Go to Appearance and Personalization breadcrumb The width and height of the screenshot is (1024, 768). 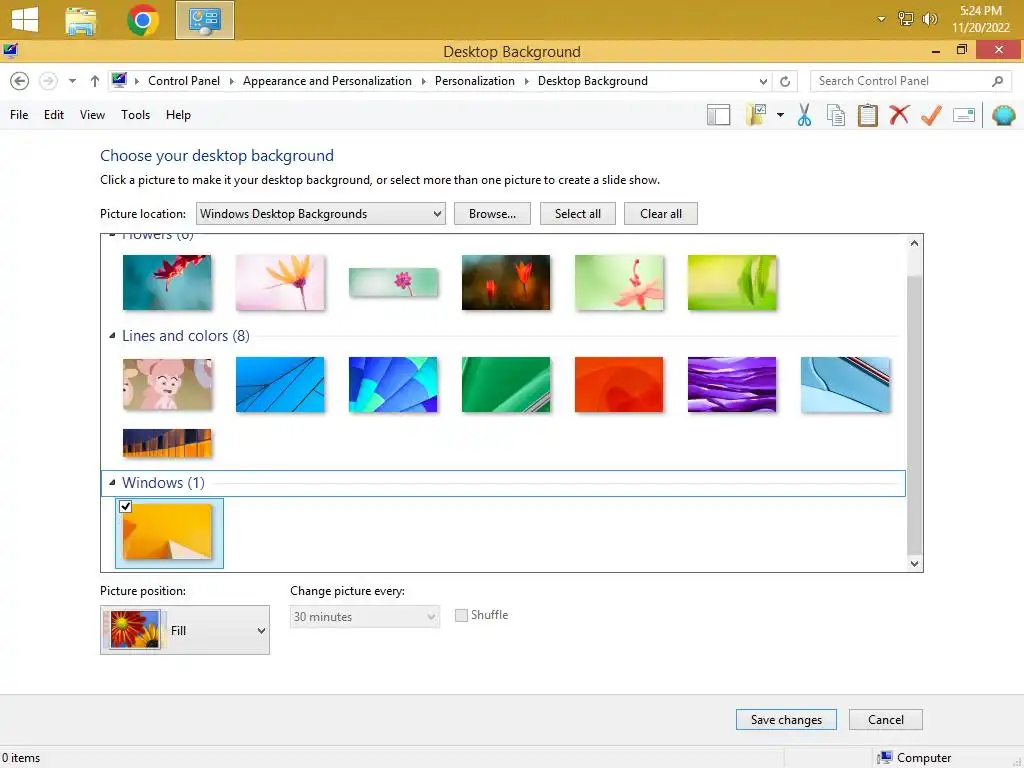tap(327, 81)
